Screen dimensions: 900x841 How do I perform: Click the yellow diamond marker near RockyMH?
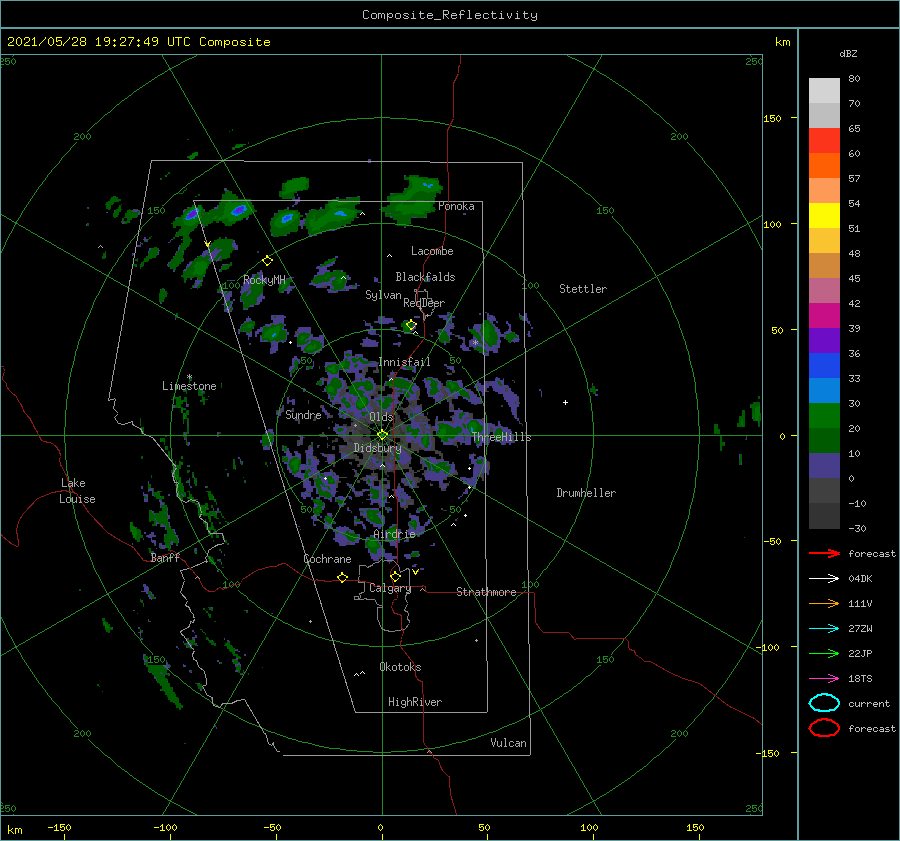click(x=267, y=261)
